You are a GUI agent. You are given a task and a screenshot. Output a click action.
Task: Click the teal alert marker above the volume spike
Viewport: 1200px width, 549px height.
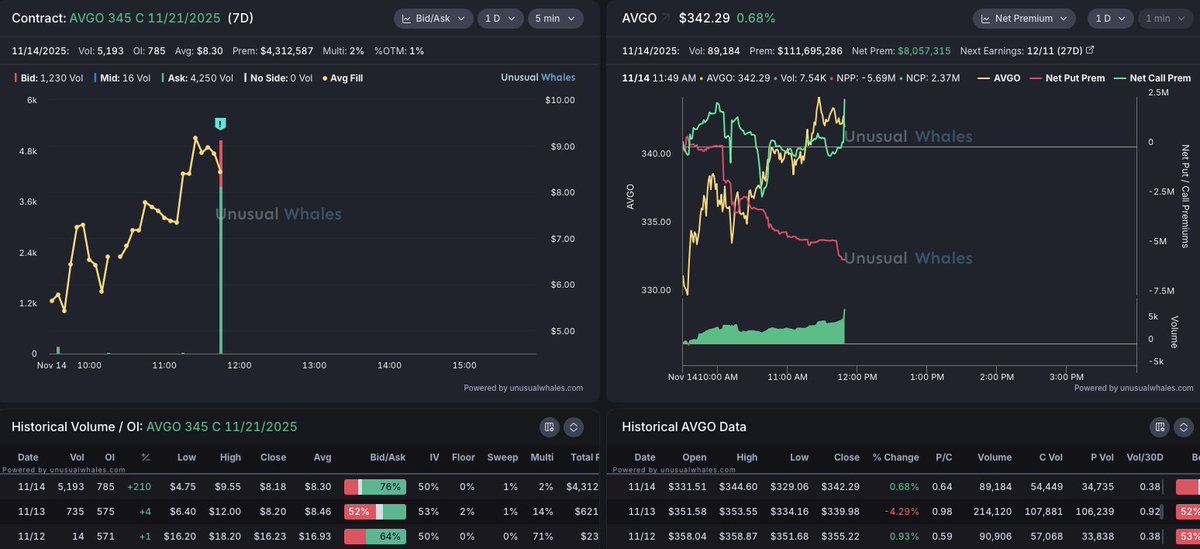click(x=220, y=123)
